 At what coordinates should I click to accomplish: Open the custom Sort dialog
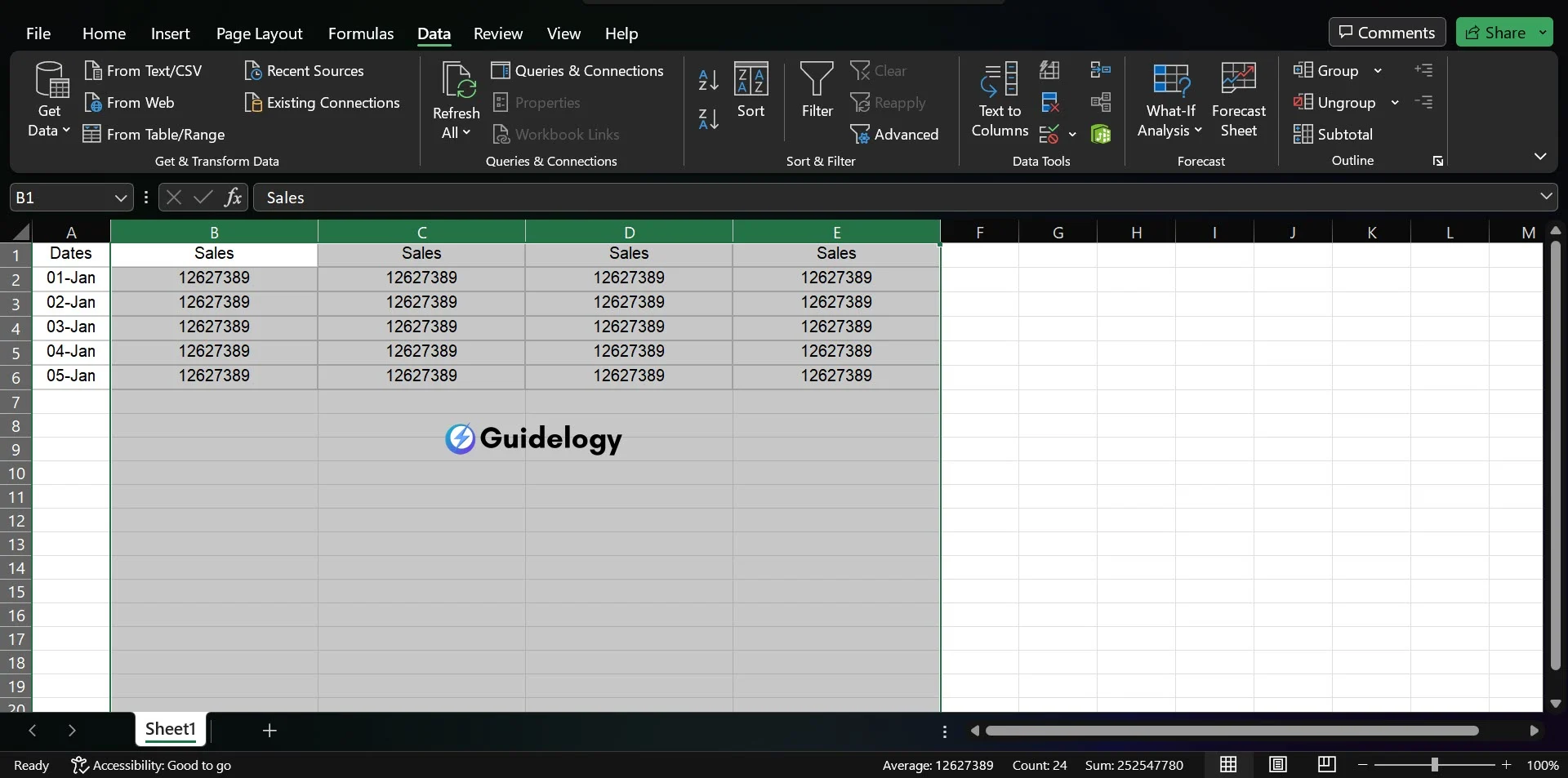pos(751,91)
